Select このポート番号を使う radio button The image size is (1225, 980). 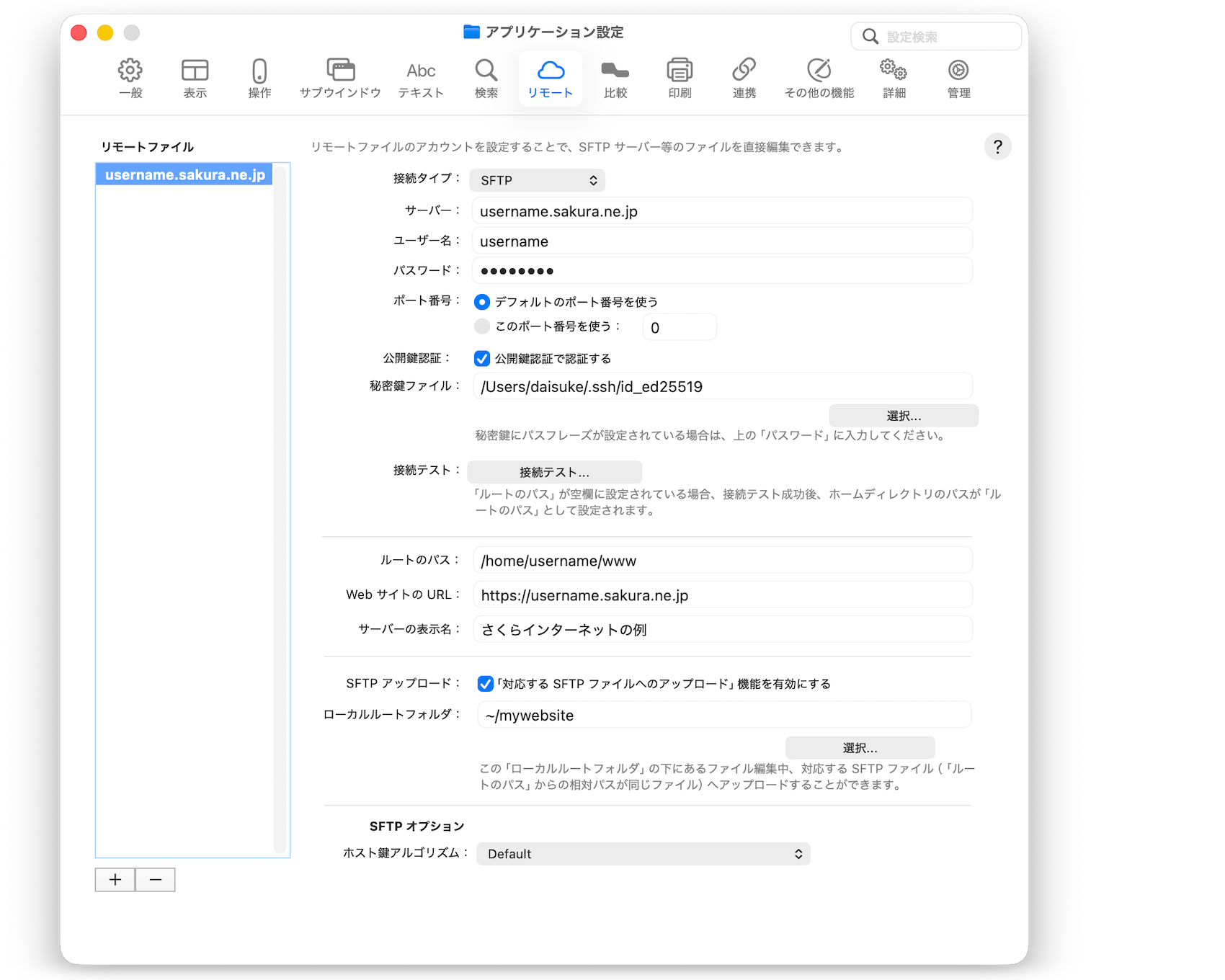point(482,326)
